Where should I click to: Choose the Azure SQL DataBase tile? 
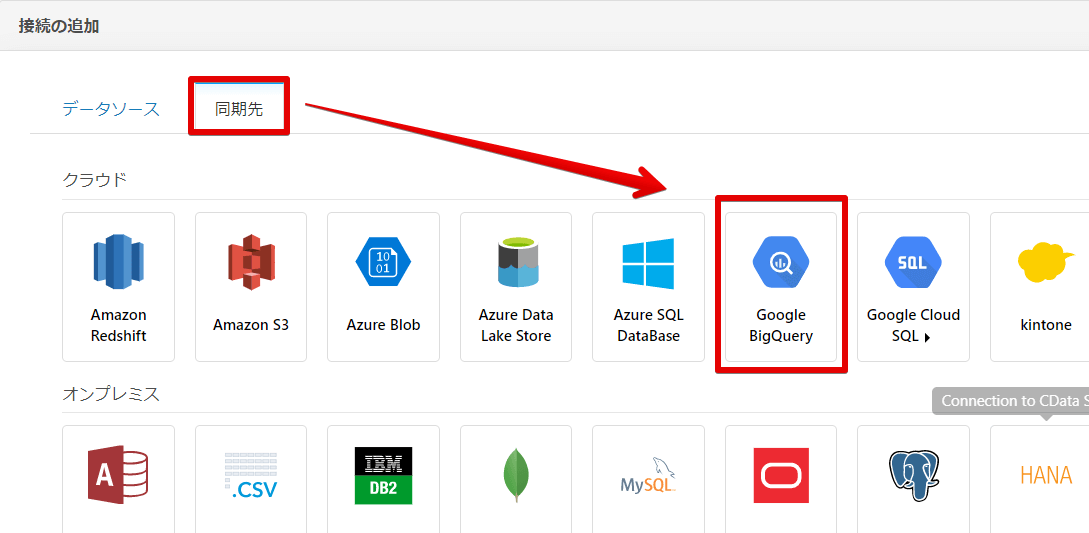(649, 287)
